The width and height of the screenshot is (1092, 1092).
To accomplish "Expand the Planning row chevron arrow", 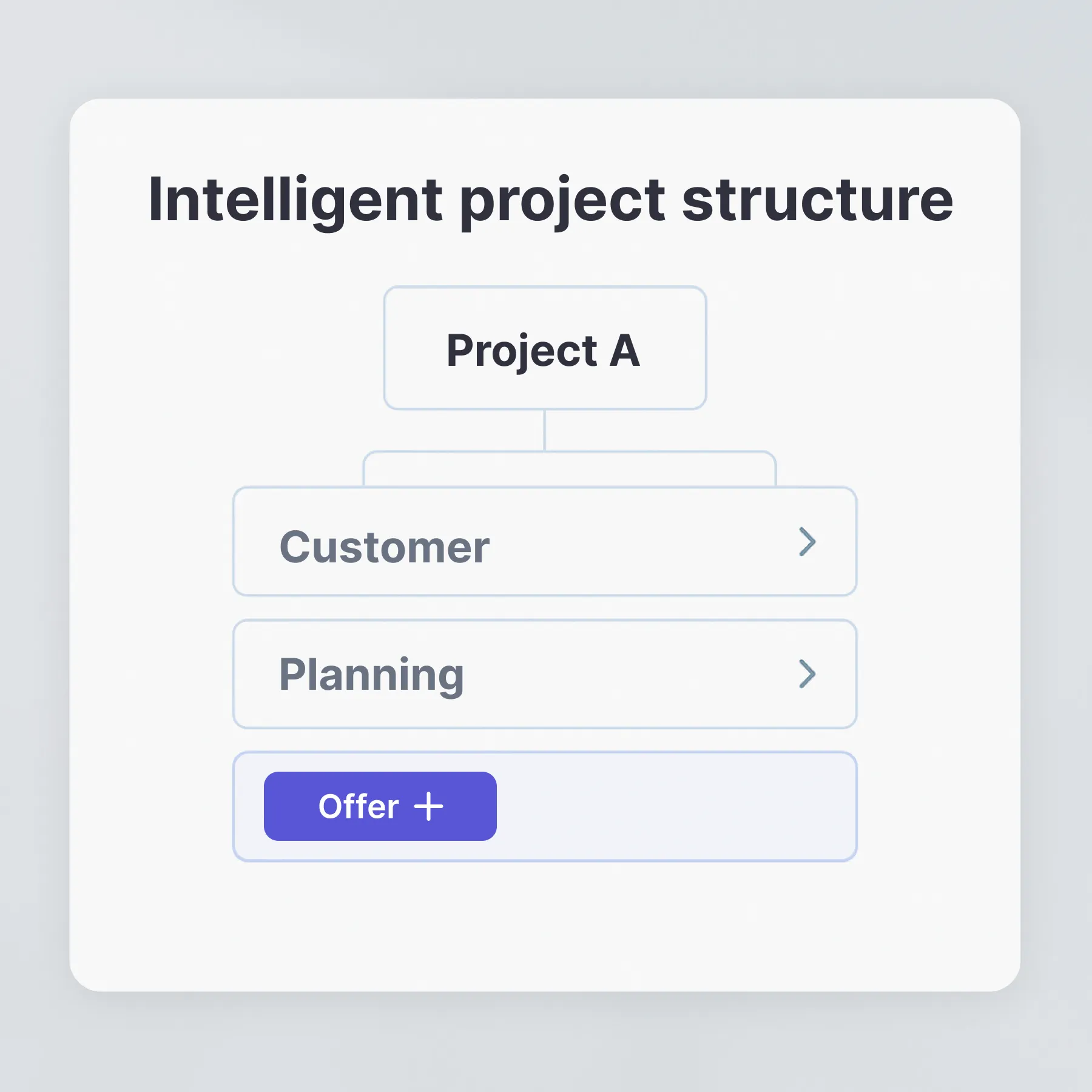I will point(807,674).
